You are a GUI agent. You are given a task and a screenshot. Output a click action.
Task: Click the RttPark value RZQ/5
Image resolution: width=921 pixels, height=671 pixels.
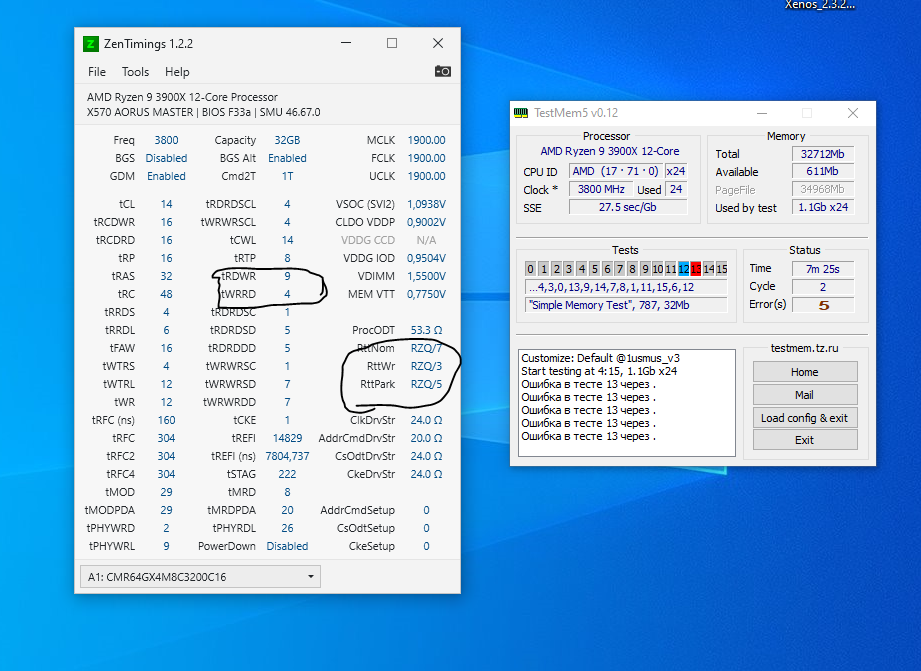click(426, 384)
